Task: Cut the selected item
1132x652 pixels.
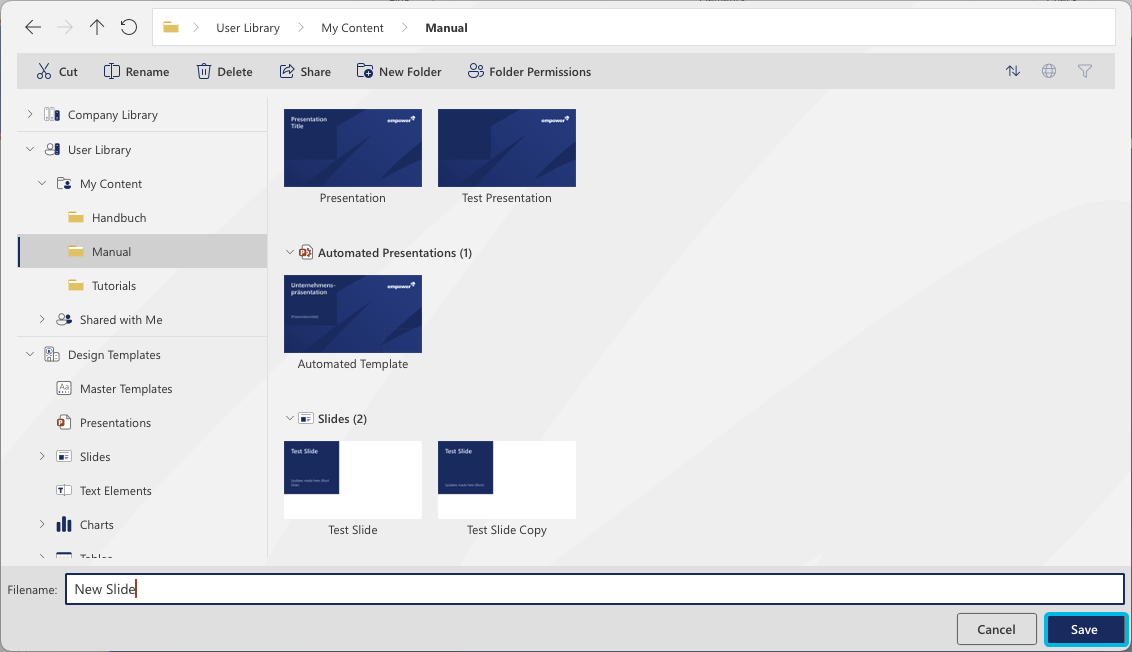Action: coord(57,71)
